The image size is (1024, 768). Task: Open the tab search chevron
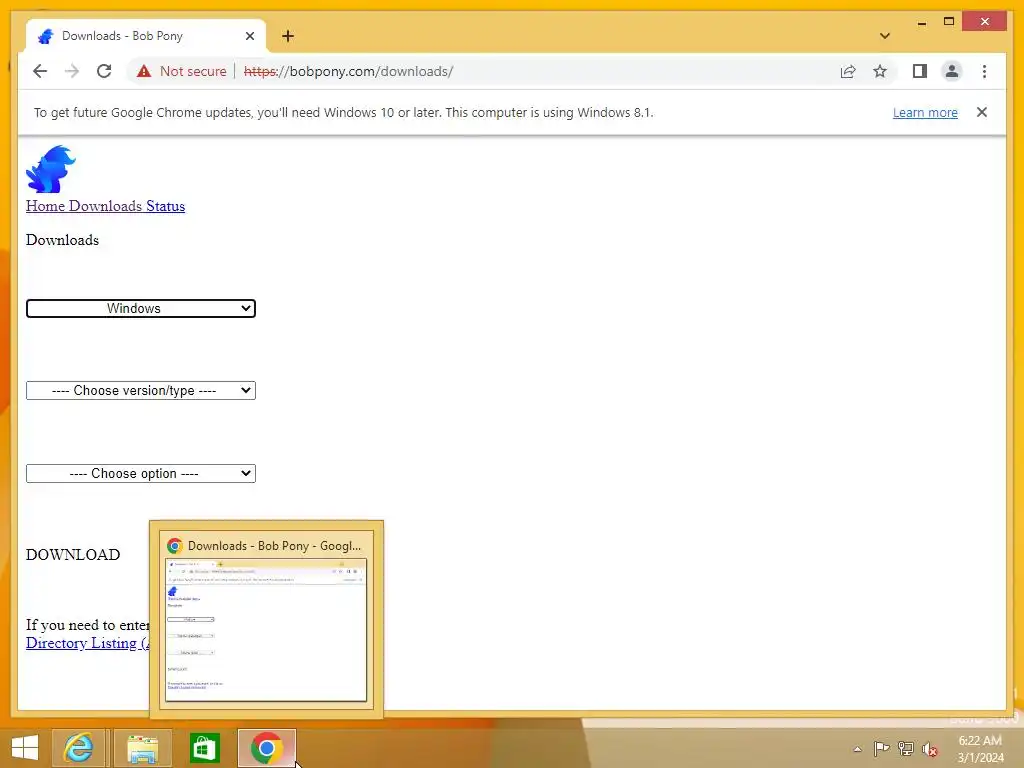point(884,36)
